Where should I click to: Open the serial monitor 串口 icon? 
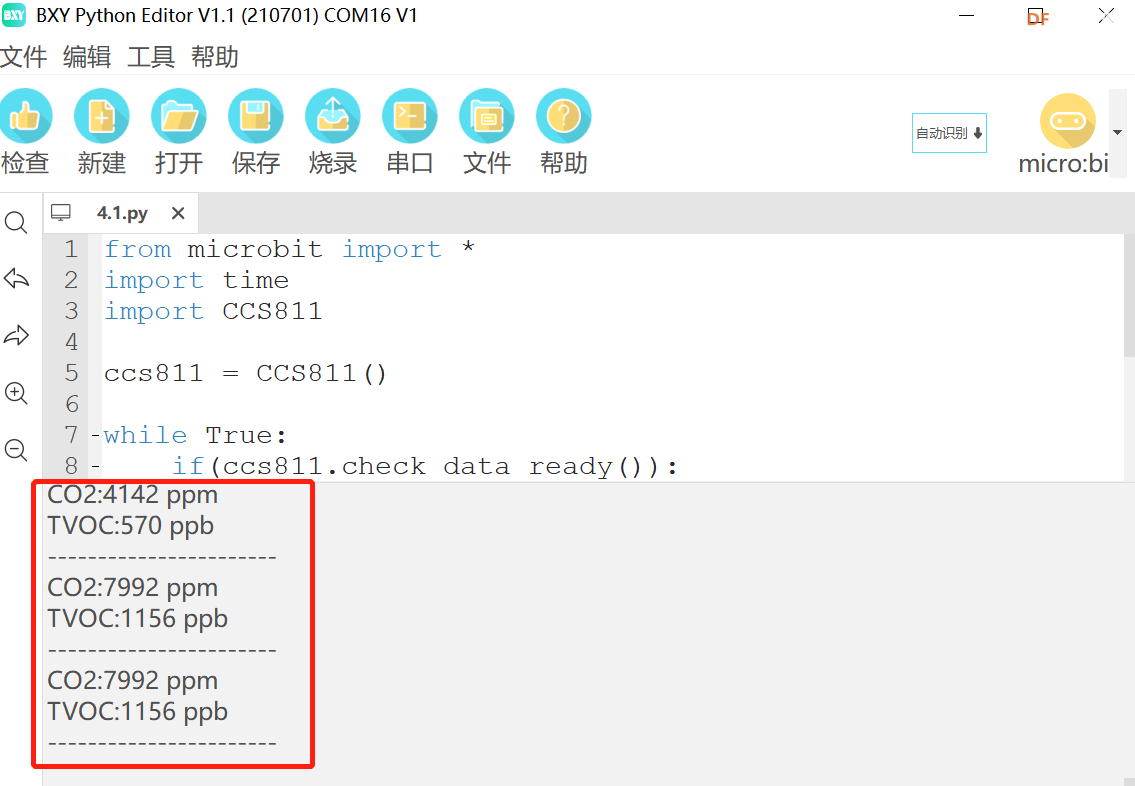tap(410, 116)
